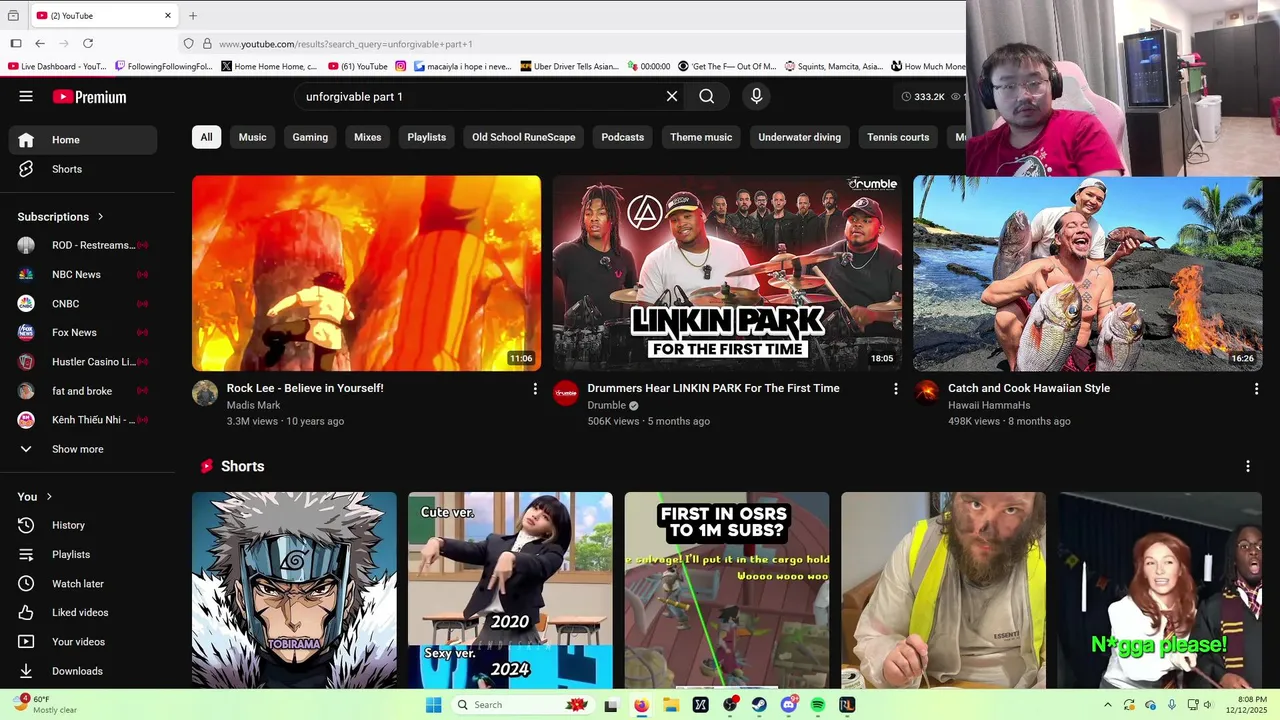Open Uber Driver Tells Asian bookmark

click(569, 66)
